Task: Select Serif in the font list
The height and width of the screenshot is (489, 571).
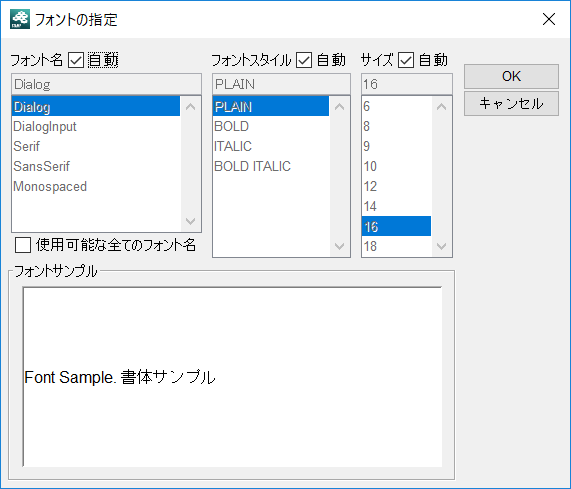Action: point(96,146)
